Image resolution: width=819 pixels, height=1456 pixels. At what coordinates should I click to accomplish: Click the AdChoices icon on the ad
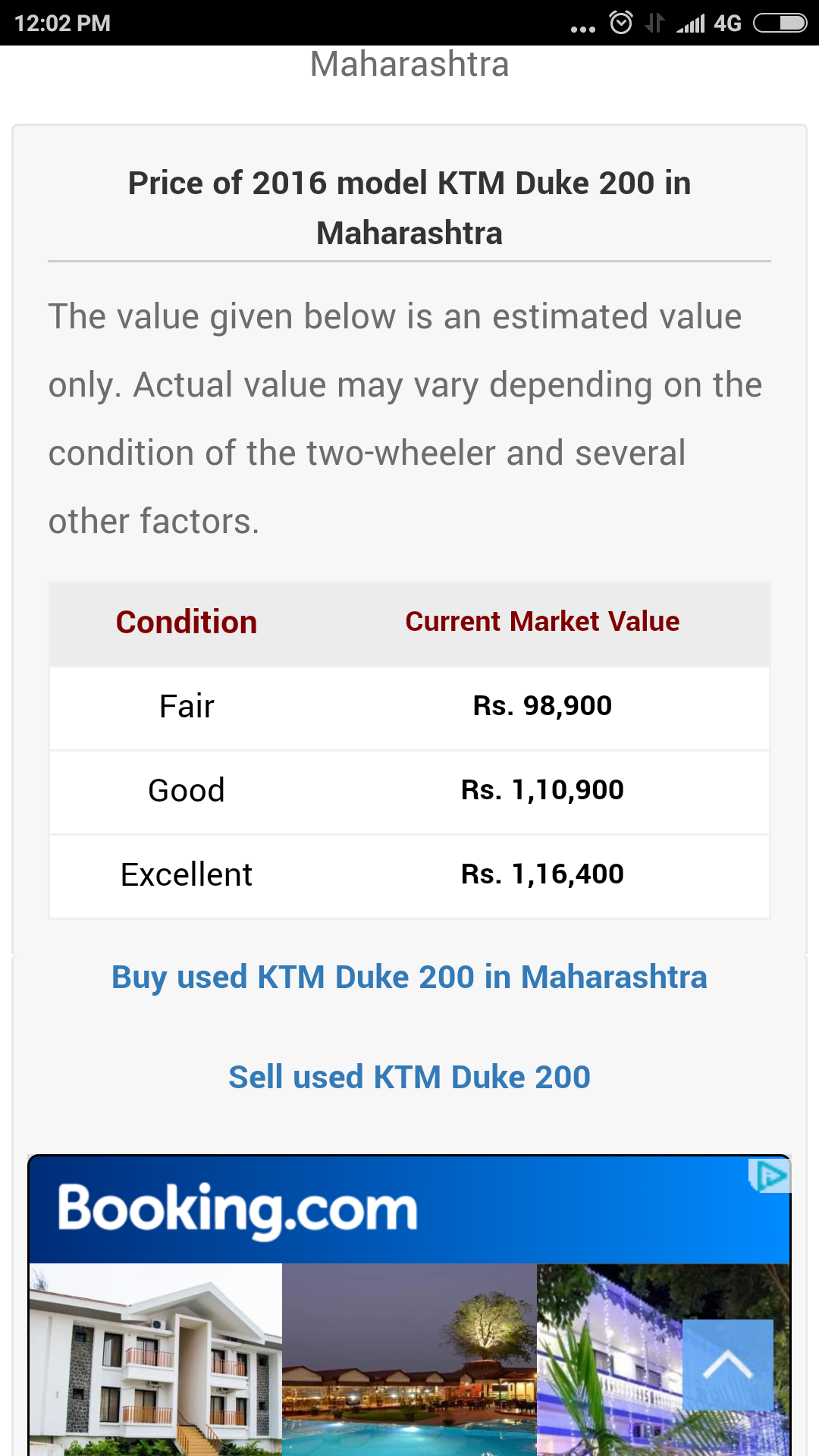pyautogui.click(x=770, y=1176)
